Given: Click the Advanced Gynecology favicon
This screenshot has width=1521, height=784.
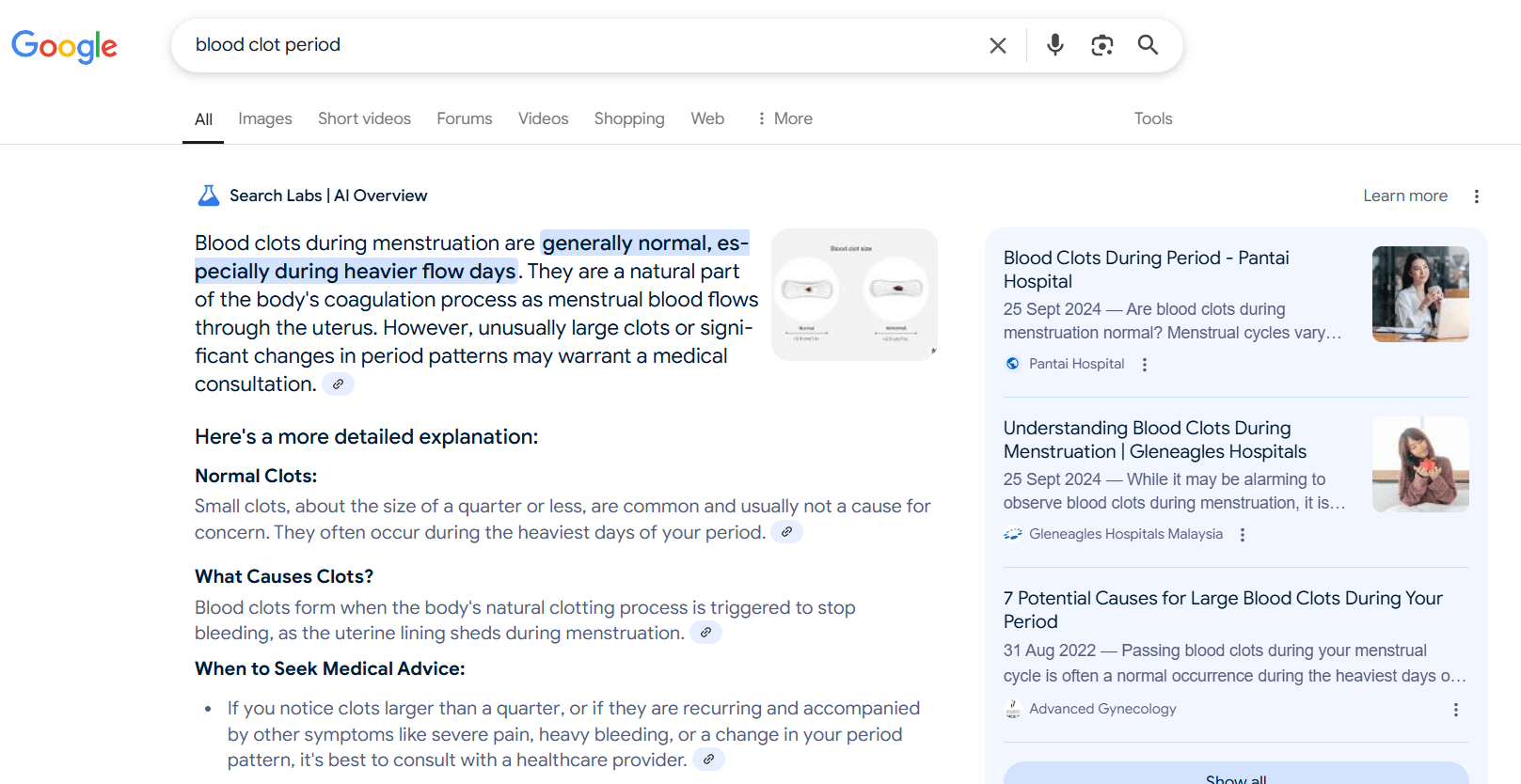Looking at the screenshot, I should 1013,709.
